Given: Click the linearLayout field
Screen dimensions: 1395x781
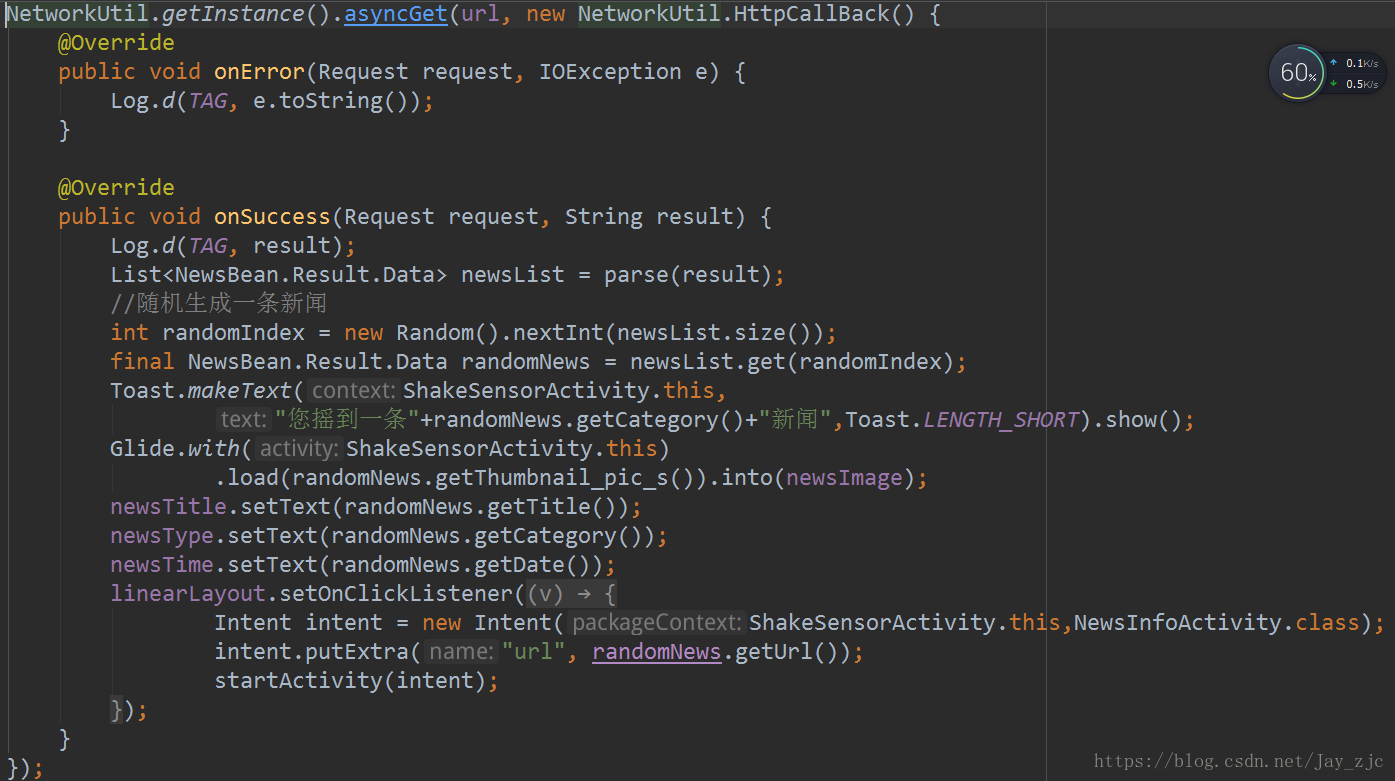Looking at the screenshot, I should [188, 594].
